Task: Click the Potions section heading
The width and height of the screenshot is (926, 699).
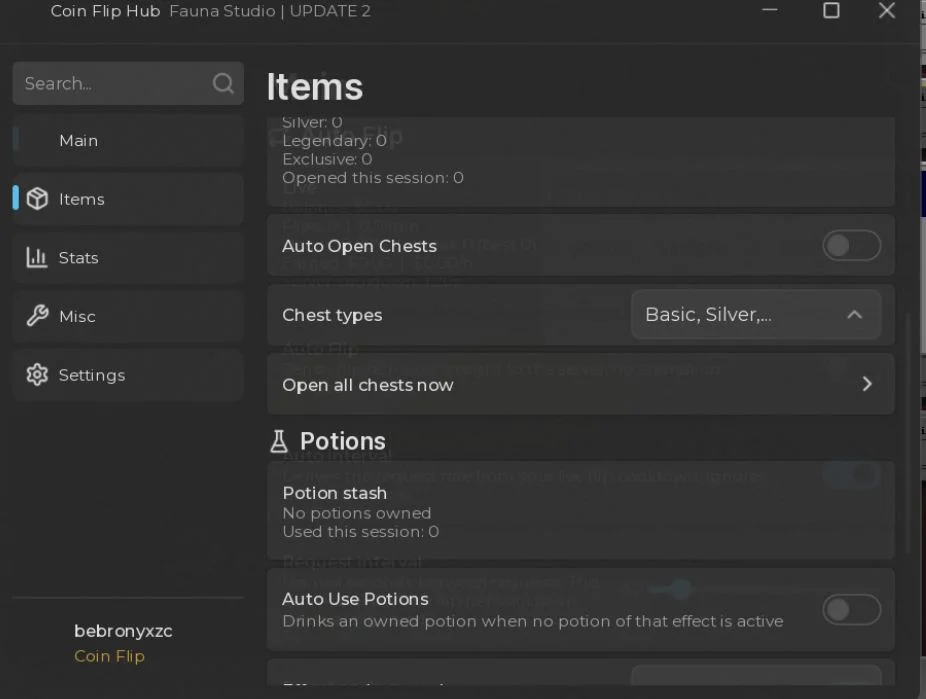Action: point(343,442)
